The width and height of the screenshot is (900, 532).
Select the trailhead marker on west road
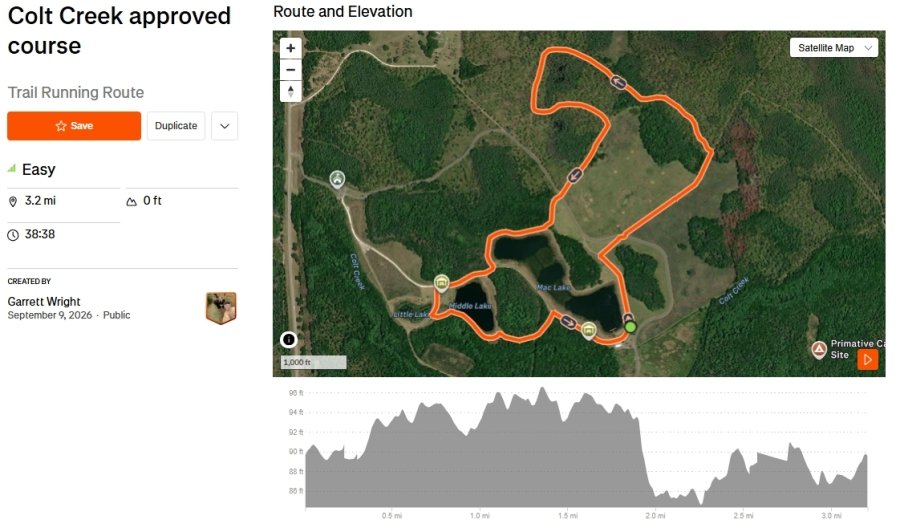click(337, 179)
